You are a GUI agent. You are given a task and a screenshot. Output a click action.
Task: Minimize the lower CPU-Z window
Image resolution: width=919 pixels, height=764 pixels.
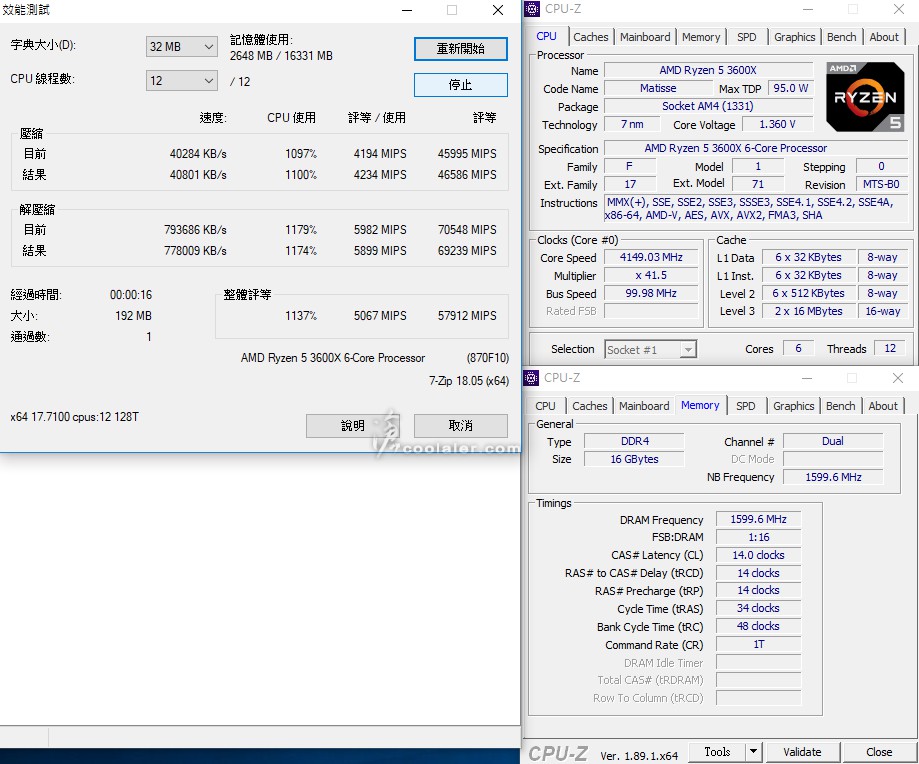click(807, 378)
